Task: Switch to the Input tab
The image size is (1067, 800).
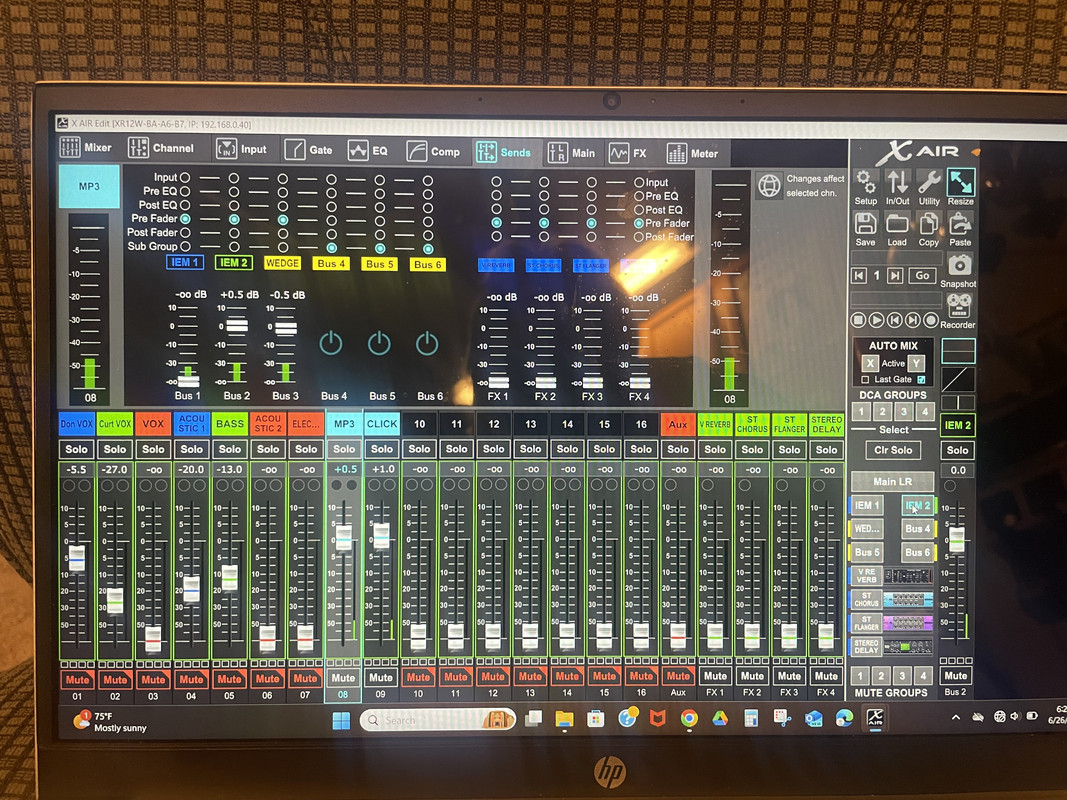Action: 242,149
